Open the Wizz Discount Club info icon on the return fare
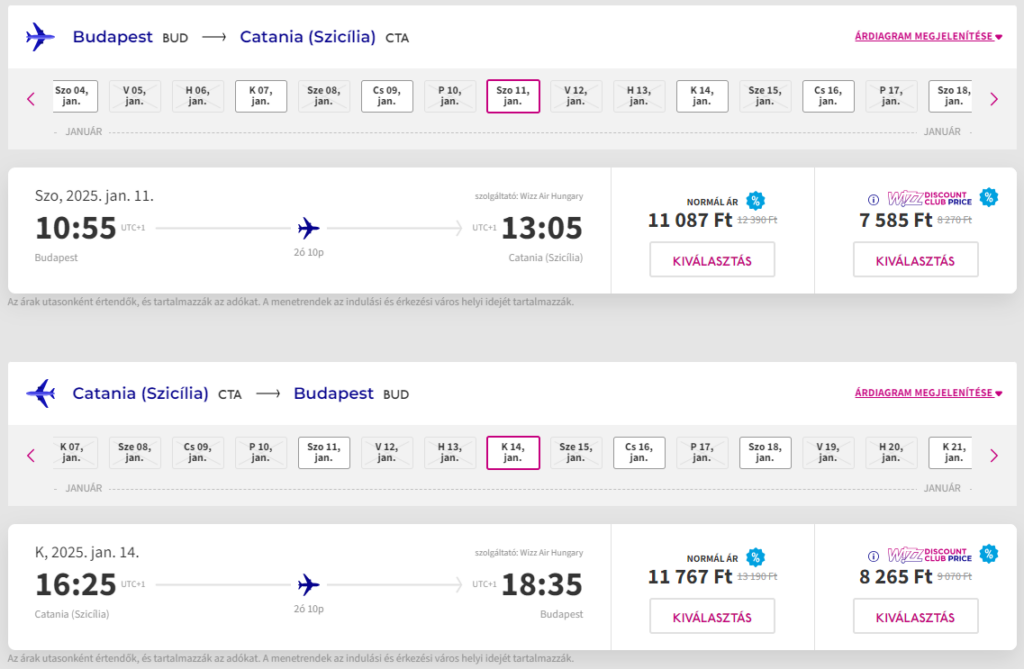 click(873, 557)
